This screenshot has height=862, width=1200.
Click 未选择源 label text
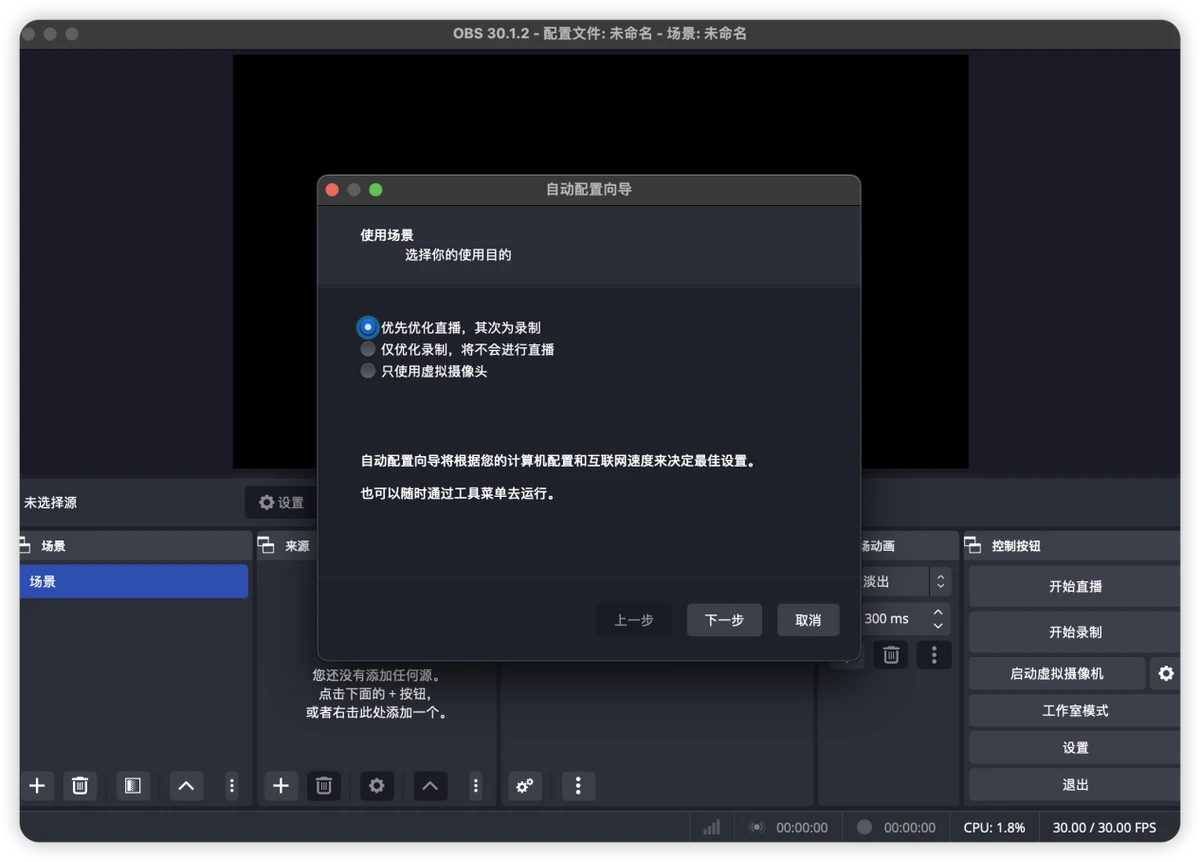(x=50, y=503)
